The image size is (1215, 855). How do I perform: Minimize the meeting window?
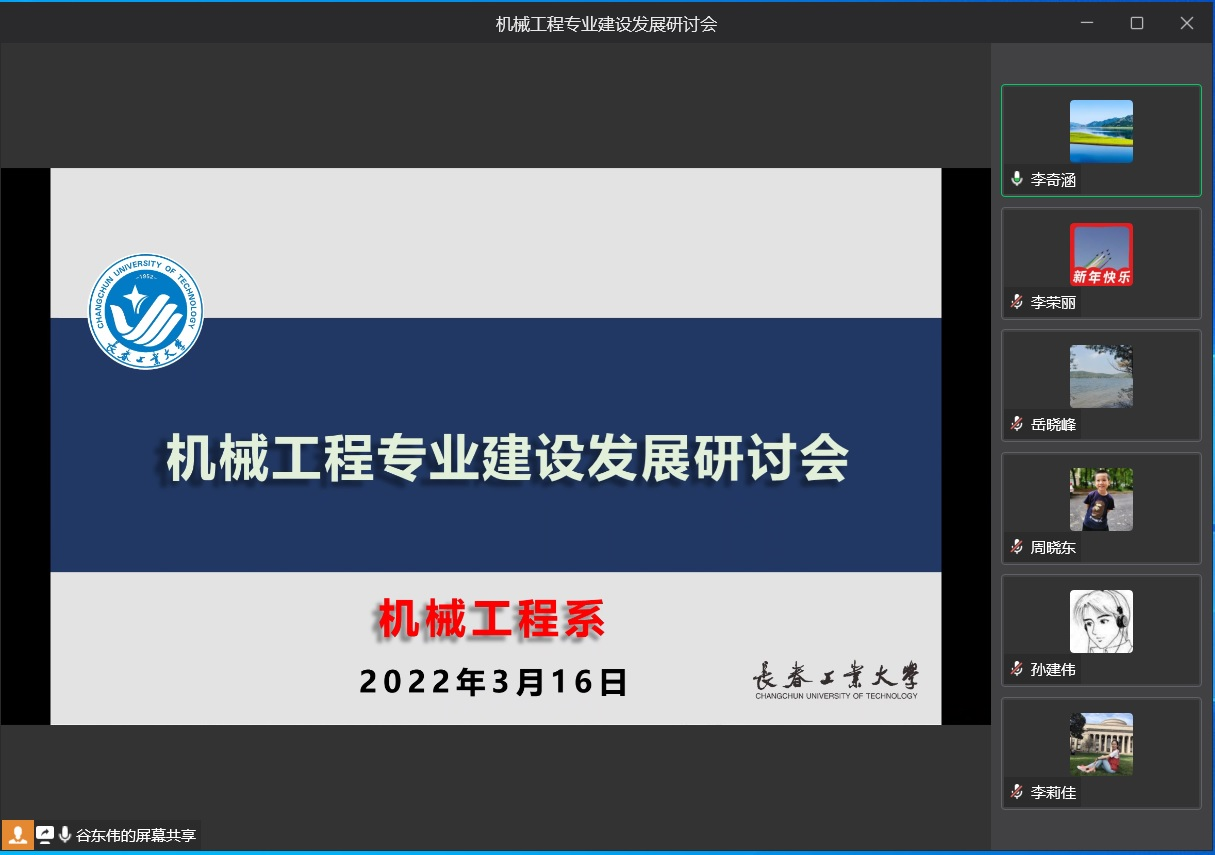[x=1087, y=23]
